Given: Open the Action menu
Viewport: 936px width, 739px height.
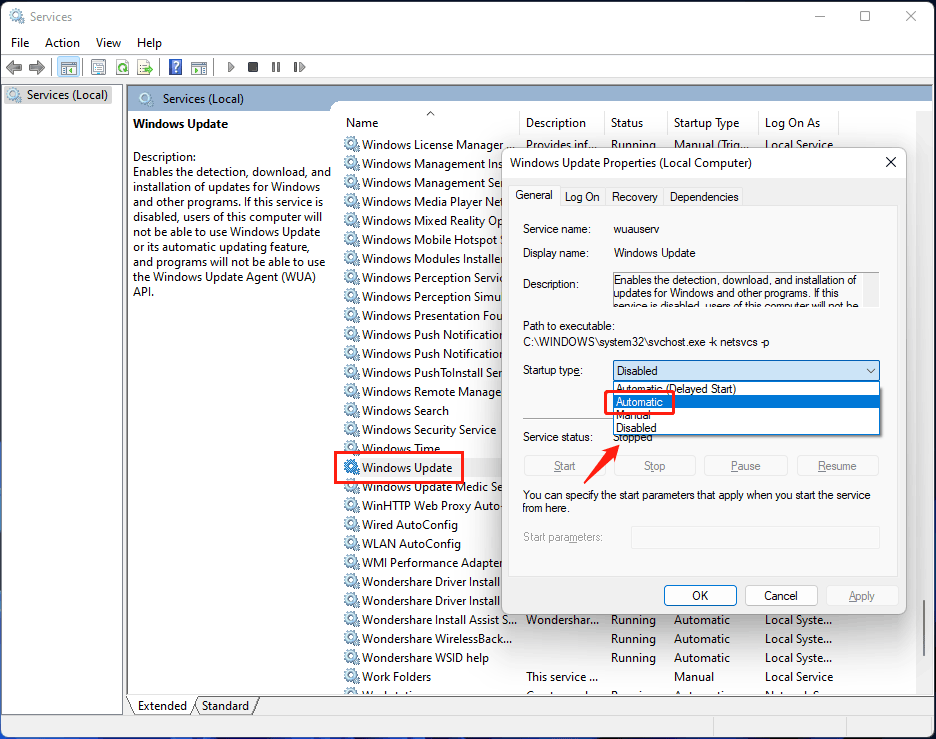Looking at the screenshot, I should [62, 43].
